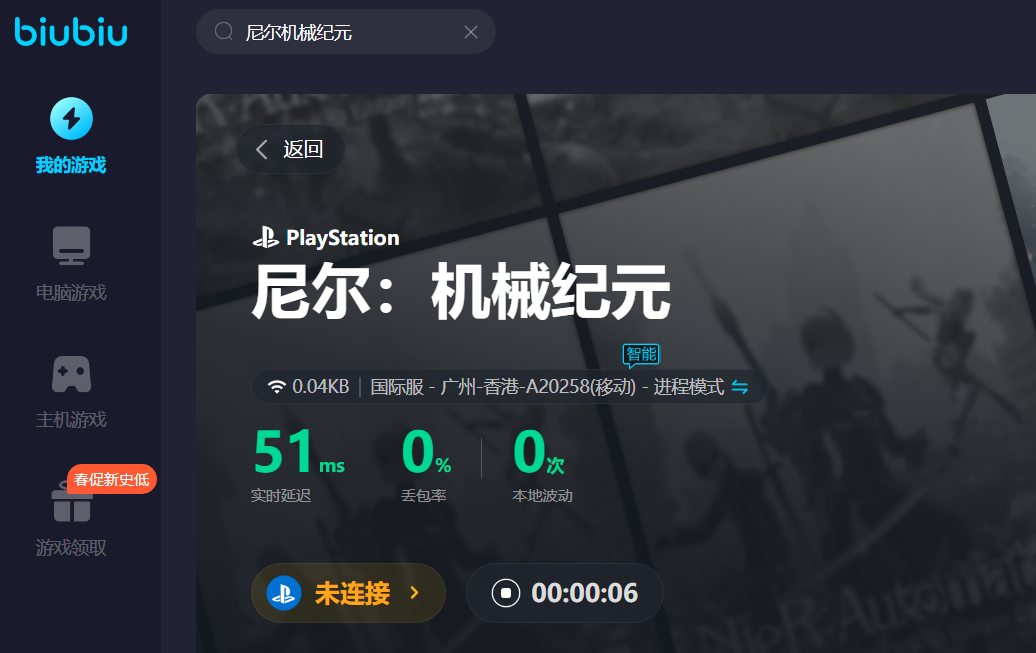Screen dimensions: 1036x653
Task: Open My Games lightning icon
Action: 71,119
